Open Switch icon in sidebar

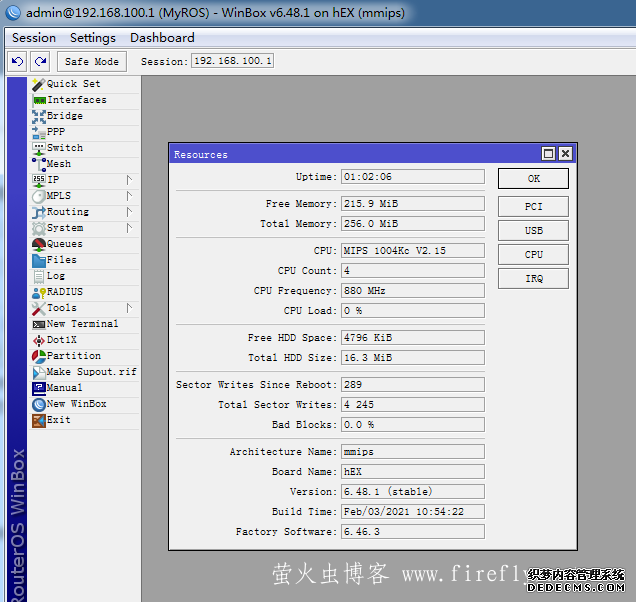(x=39, y=148)
